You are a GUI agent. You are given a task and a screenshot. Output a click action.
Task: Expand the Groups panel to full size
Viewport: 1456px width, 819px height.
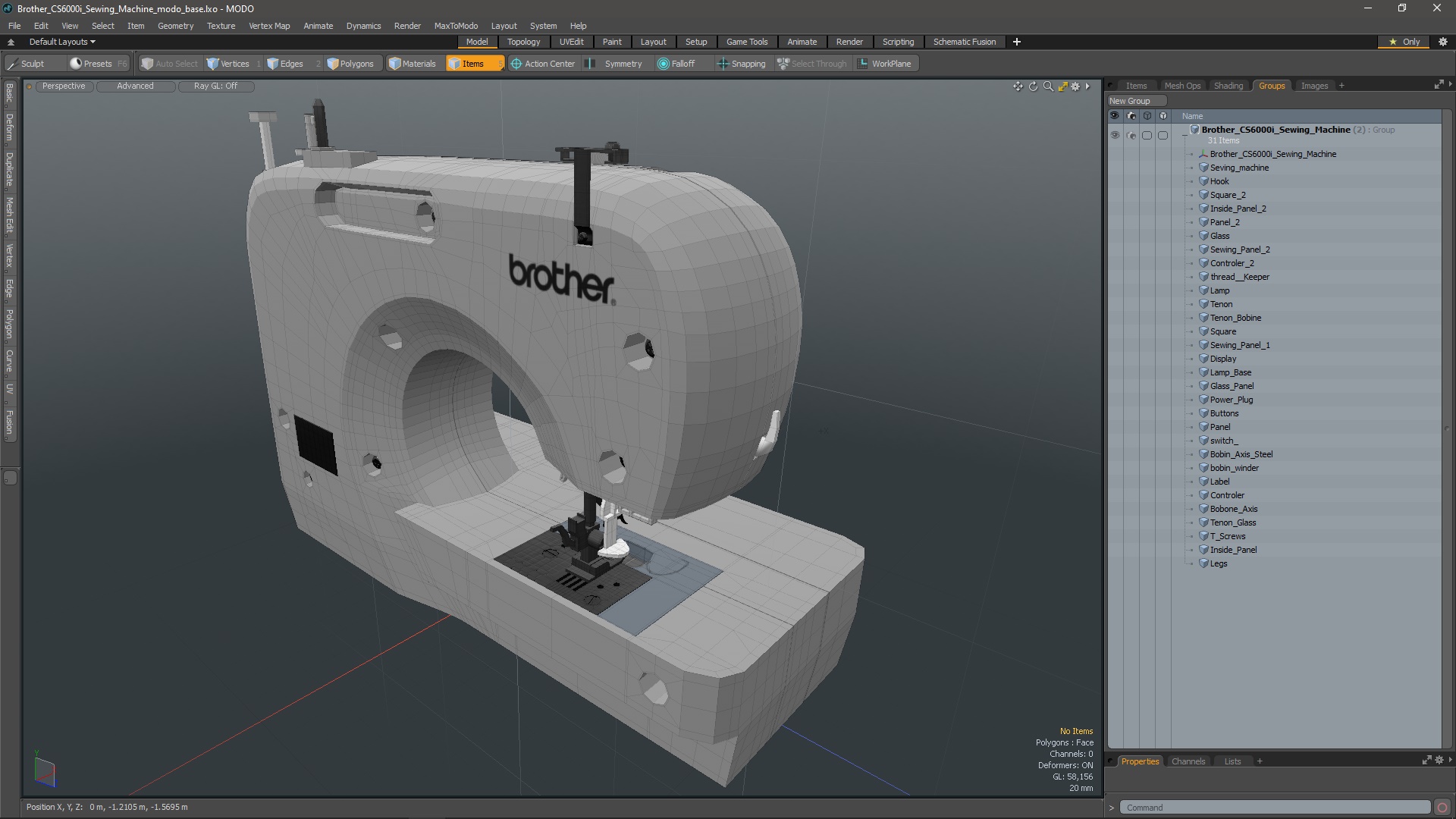click(x=1439, y=86)
